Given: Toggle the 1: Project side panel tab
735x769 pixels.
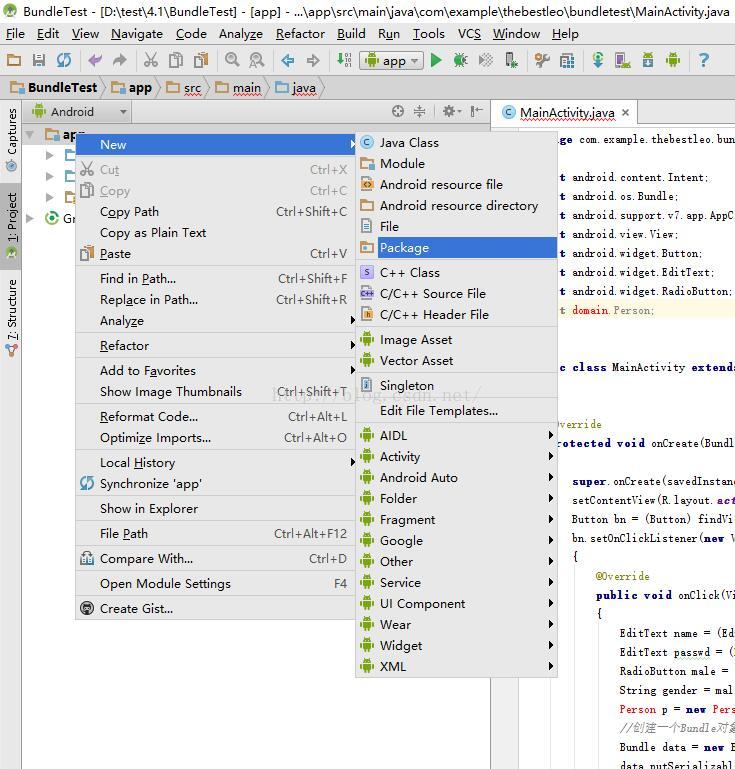Looking at the screenshot, I should click(11, 226).
